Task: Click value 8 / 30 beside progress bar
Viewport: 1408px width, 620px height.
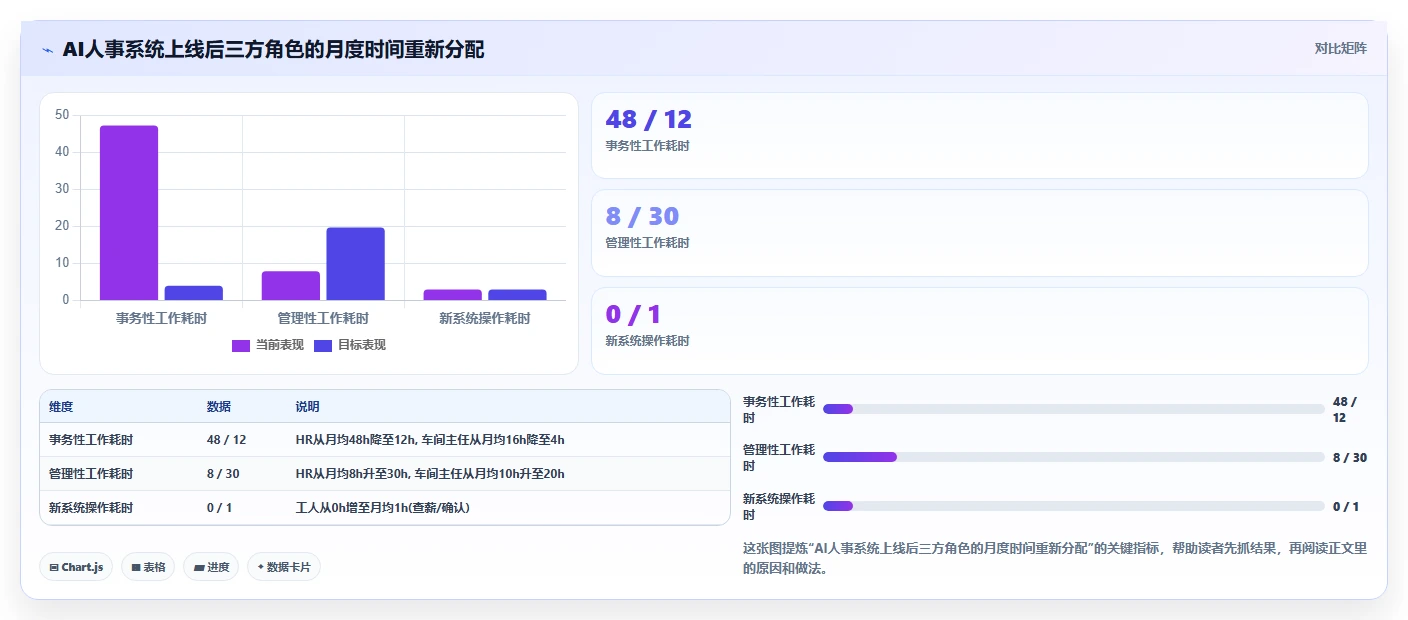Action: click(x=1350, y=457)
